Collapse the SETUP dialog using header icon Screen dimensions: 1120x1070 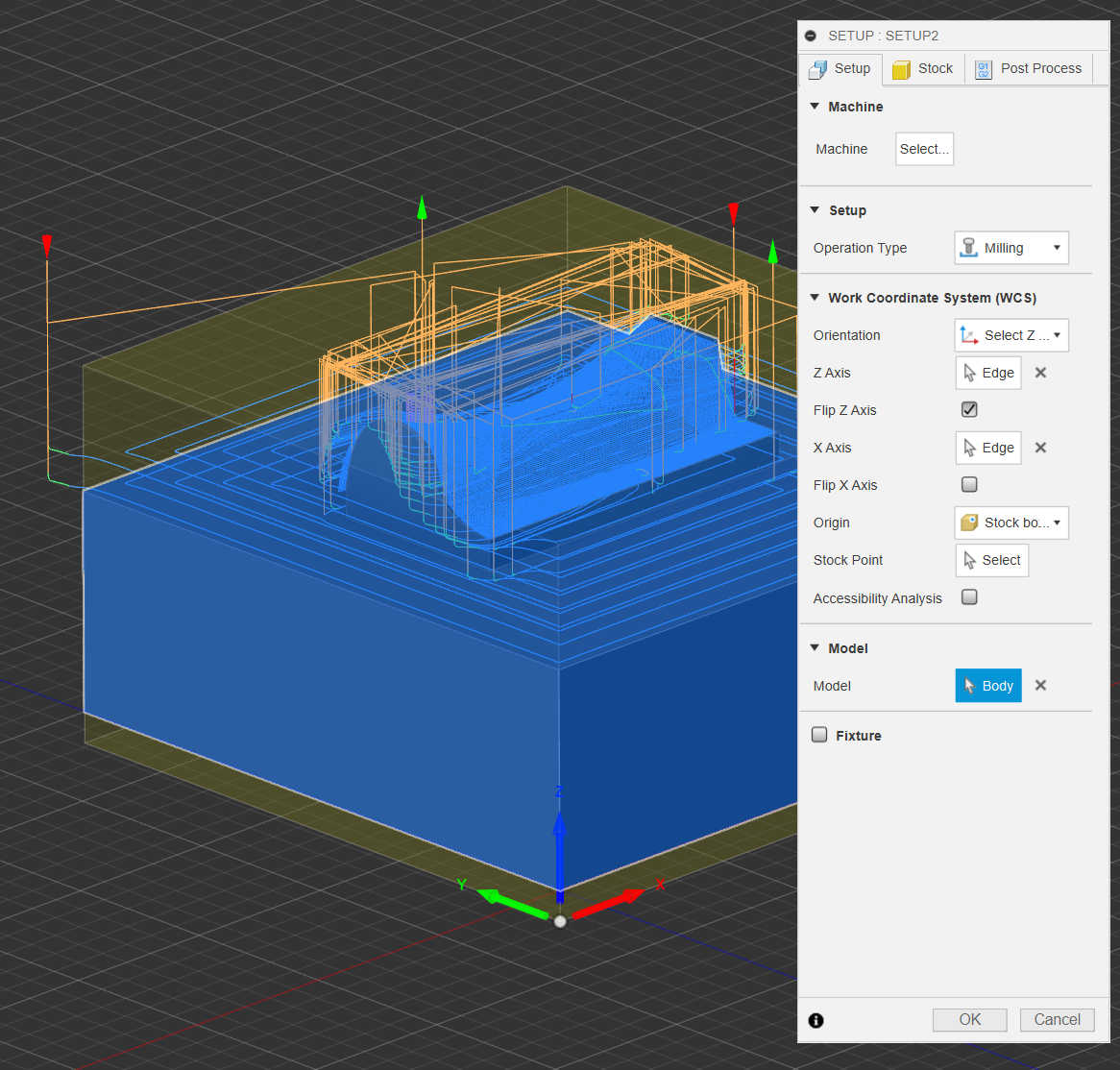coord(811,36)
